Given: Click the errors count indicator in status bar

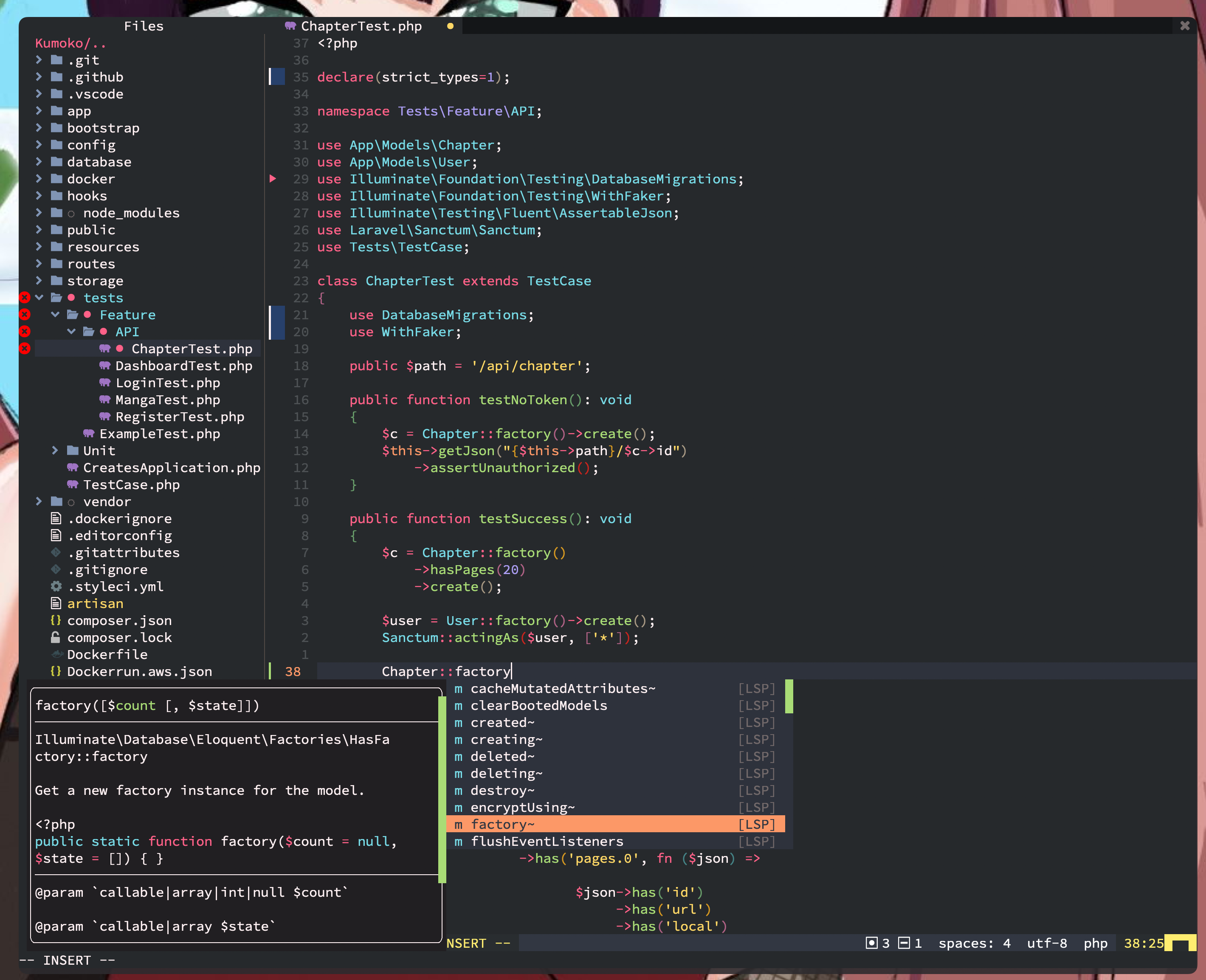Looking at the screenshot, I should coord(877,943).
